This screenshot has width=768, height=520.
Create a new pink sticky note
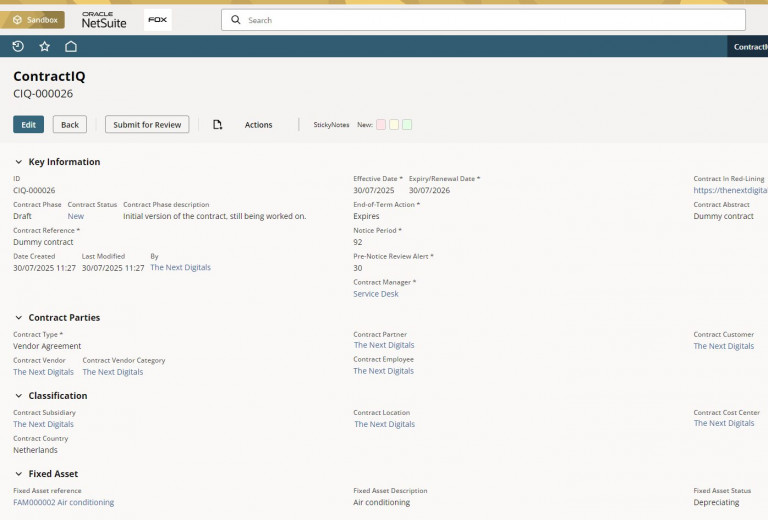tap(381, 125)
